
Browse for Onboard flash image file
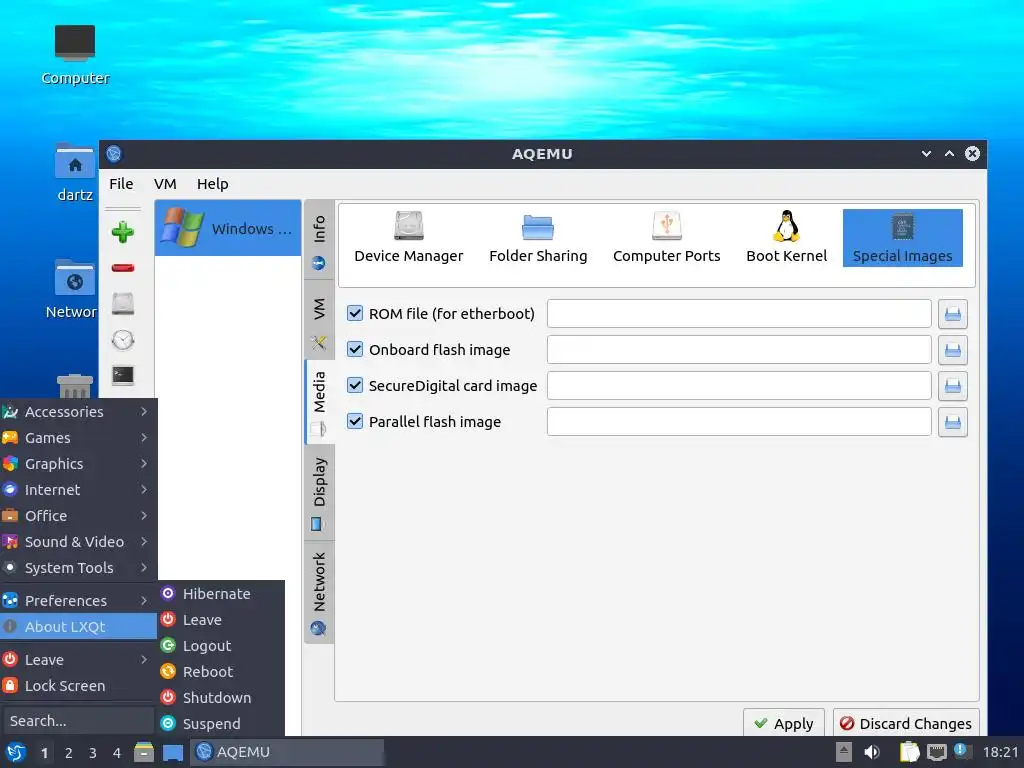pos(953,350)
